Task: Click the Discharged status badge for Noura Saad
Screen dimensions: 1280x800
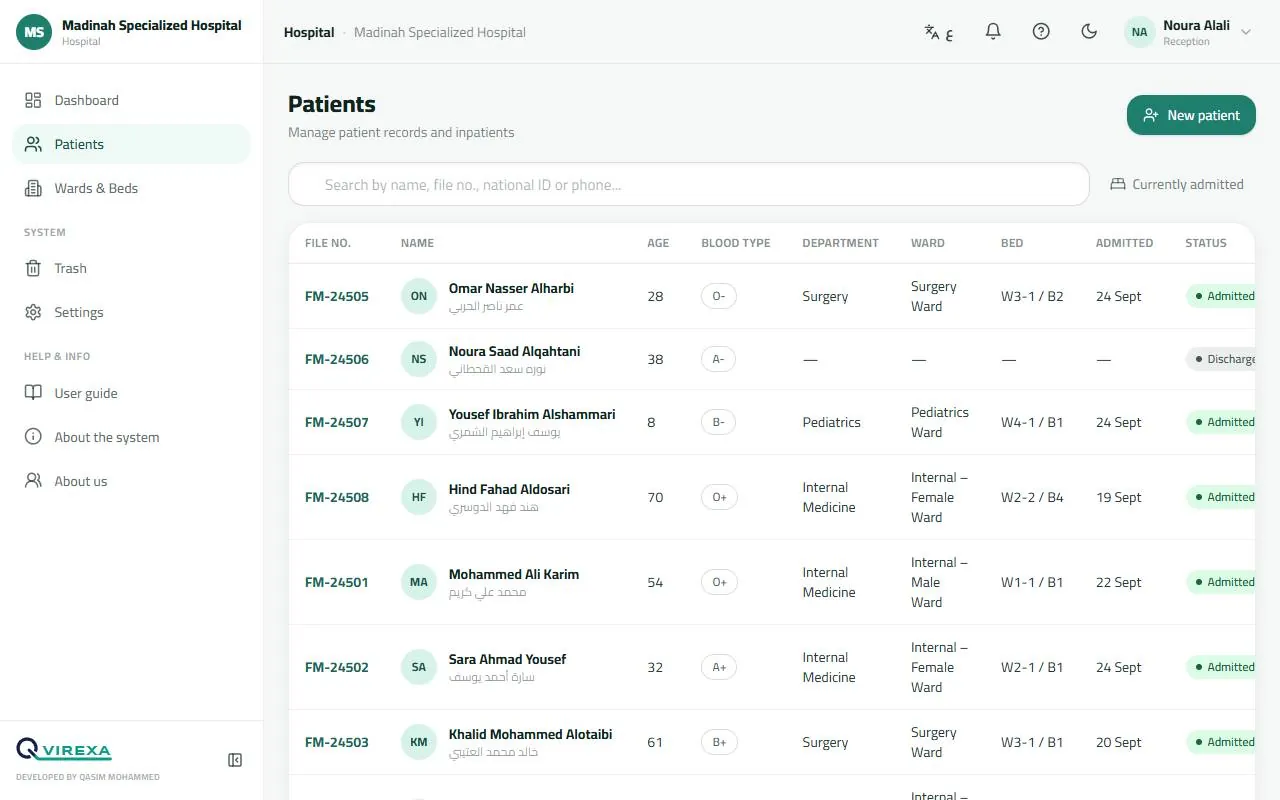Action: coord(1221,359)
